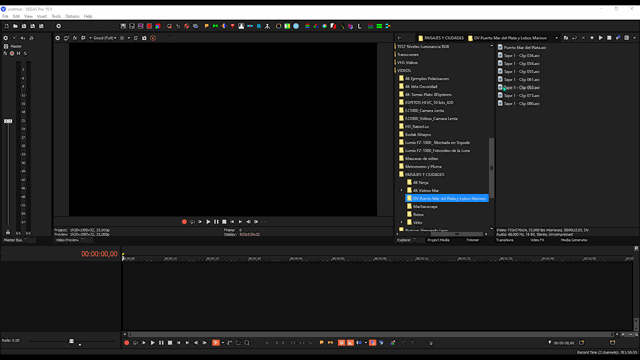Viewport: 640px width, 360px height.
Task: Open the File menu
Action: [5, 16]
